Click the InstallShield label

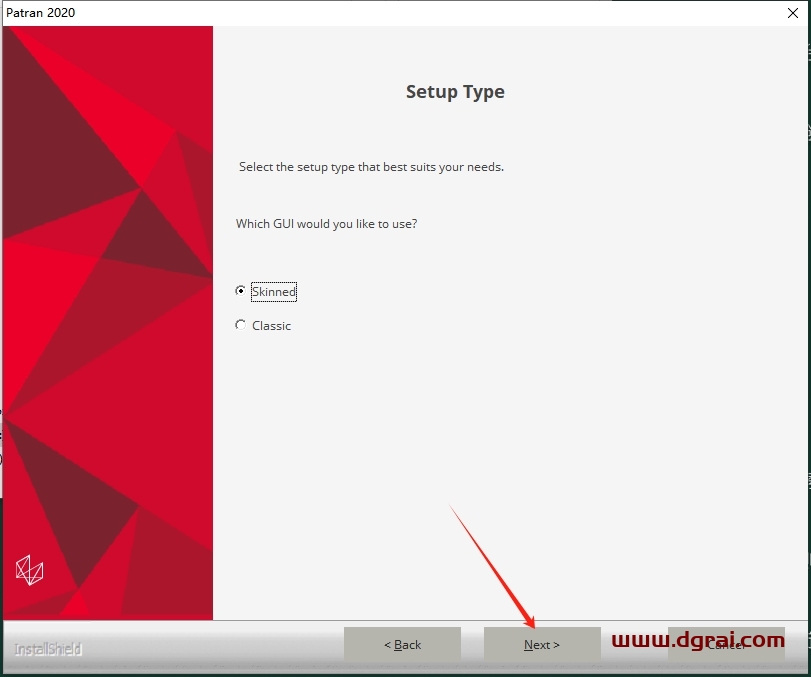point(48,649)
